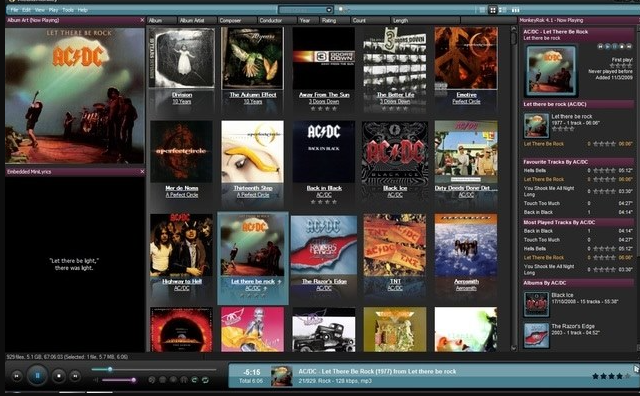Screen dimensions: 640x396
Task: Open the Back in Black album link
Action: click(x=324, y=188)
